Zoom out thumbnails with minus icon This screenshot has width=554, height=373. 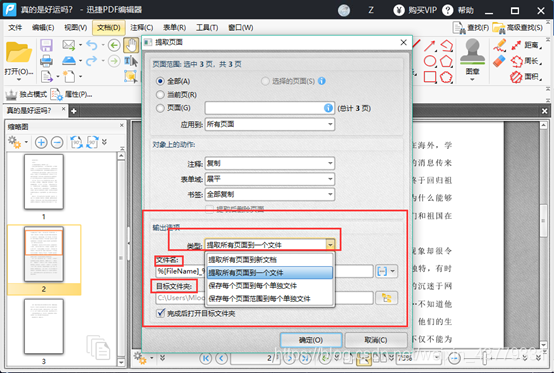click(57, 142)
